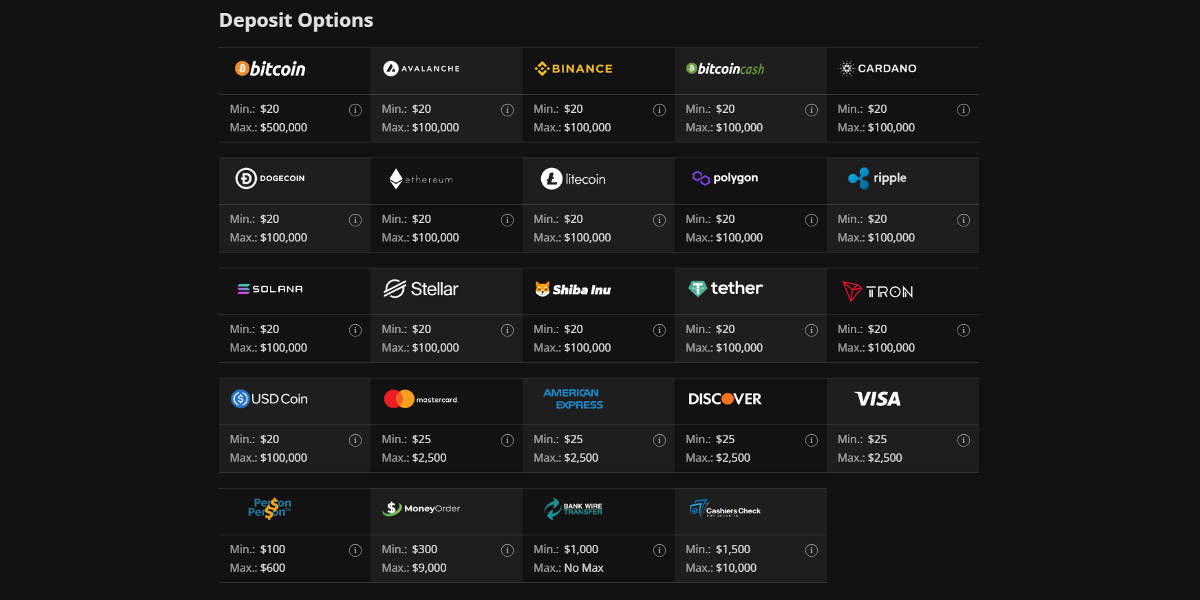Click the Tron deposit logo
1200x600 pixels.
tap(877, 291)
